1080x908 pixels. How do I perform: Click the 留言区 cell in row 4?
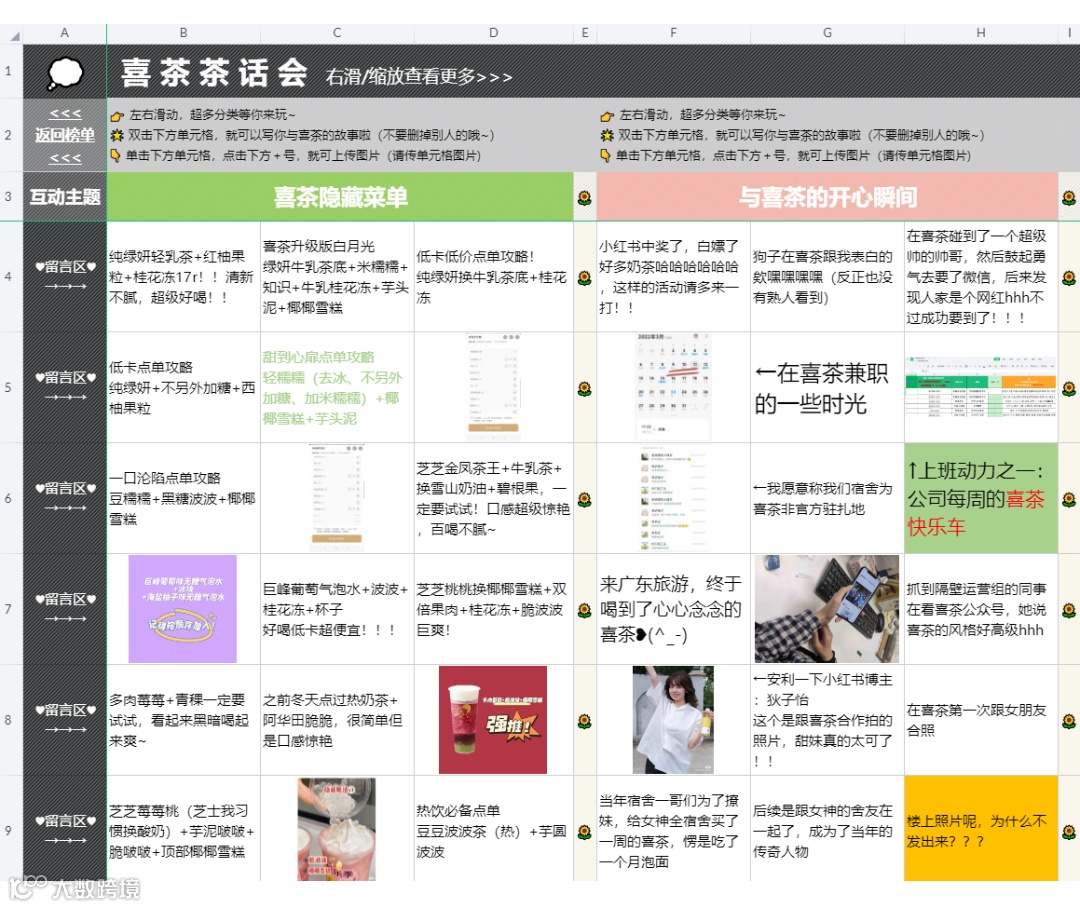coord(65,276)
